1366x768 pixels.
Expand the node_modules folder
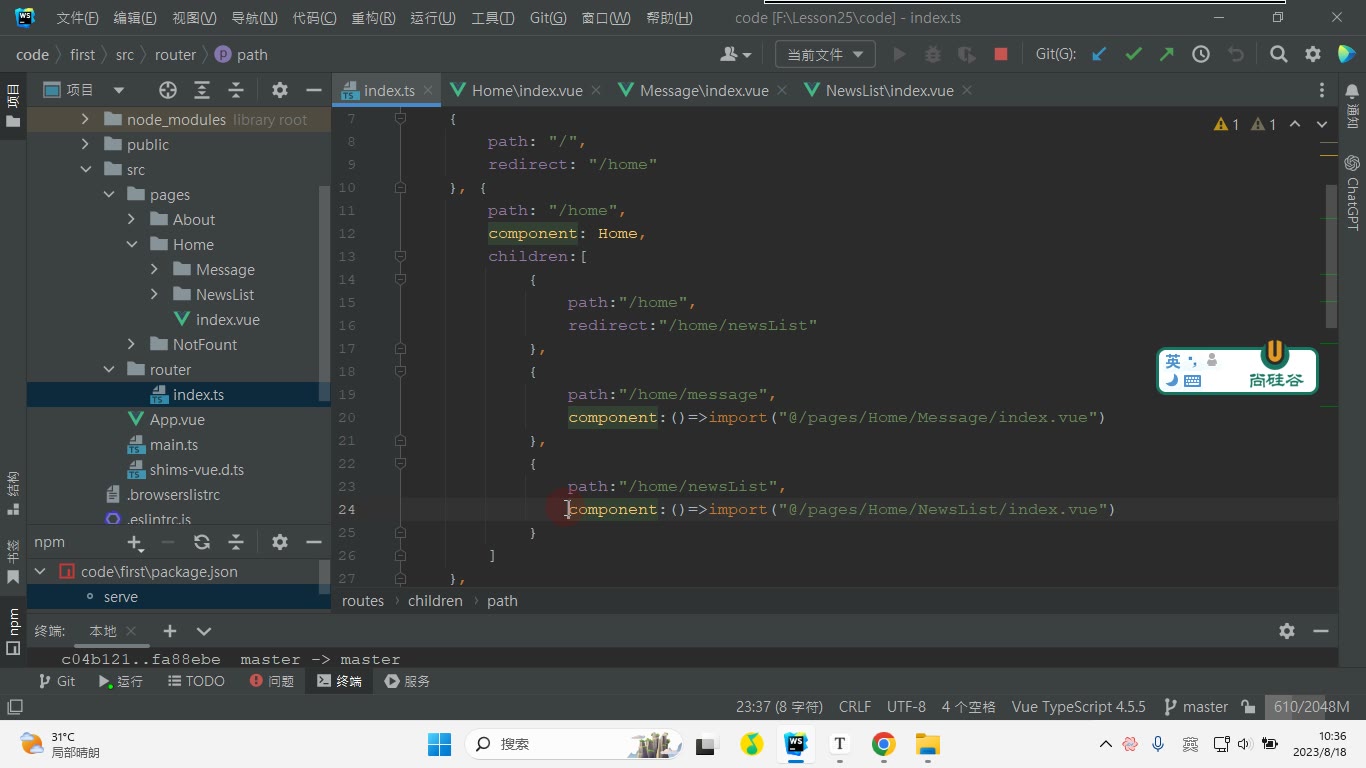point(85,119)
